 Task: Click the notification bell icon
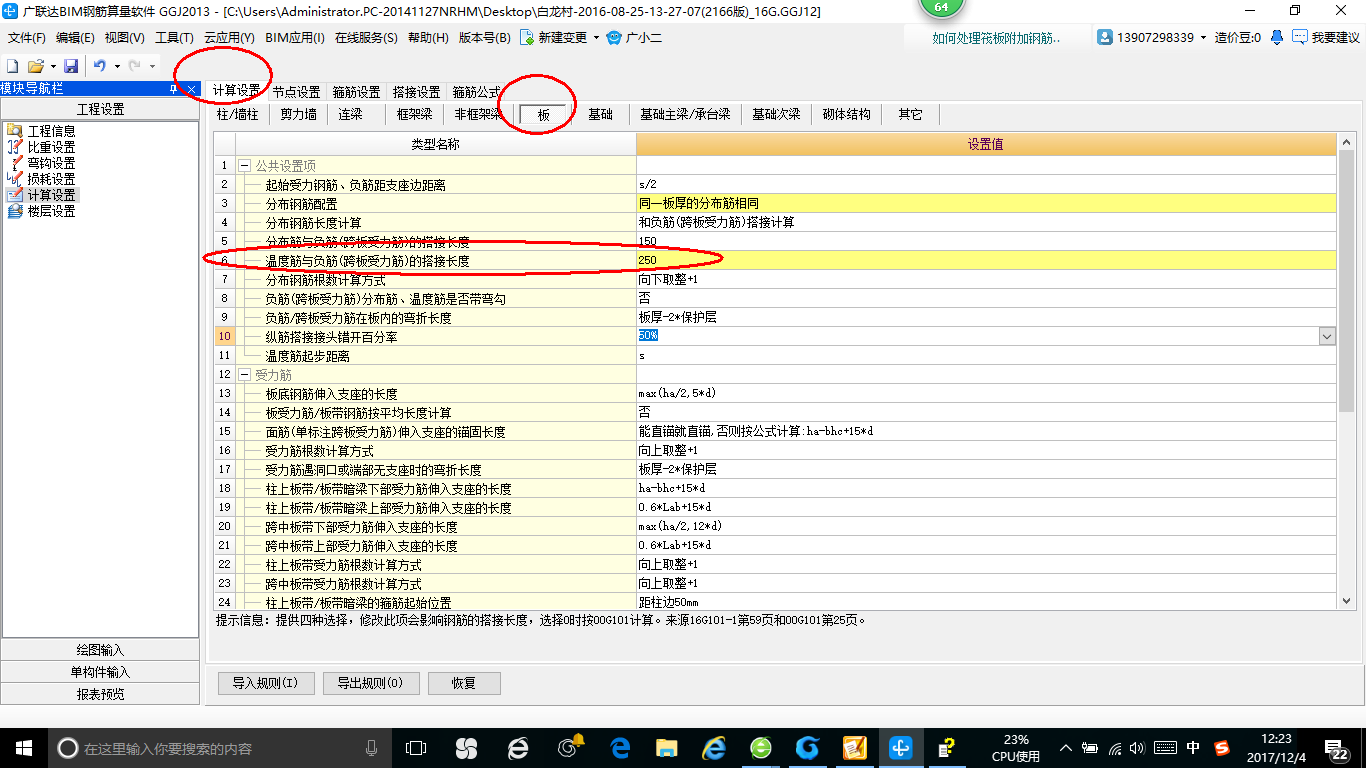pos(1277,37)
